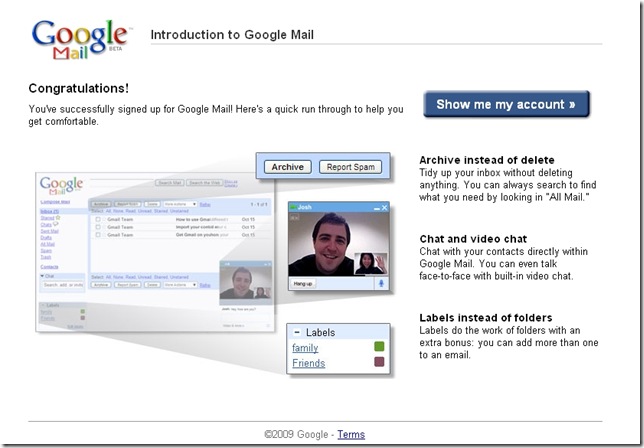This screenshot has height=448, width=644.
Task: Tick checkbox for the 'Get Gmail on your phone' email
Action: tap(98, 235)
